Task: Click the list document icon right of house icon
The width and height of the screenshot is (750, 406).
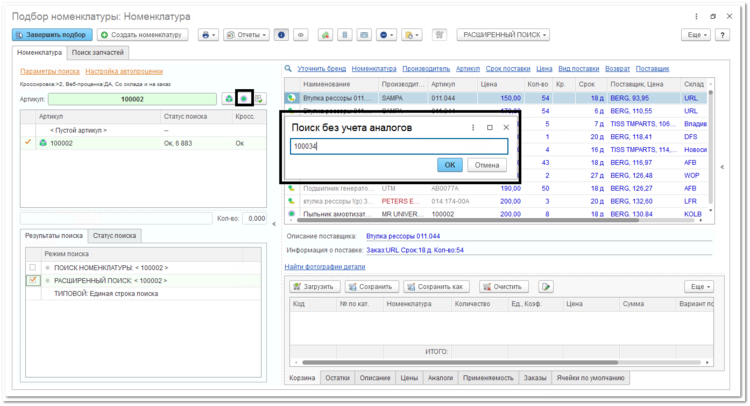Action: point(345,35)
